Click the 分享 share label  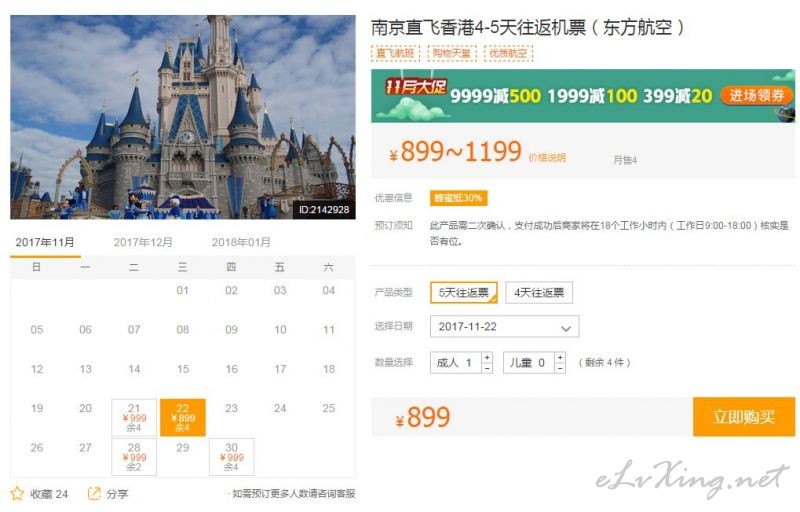(117, 494)
